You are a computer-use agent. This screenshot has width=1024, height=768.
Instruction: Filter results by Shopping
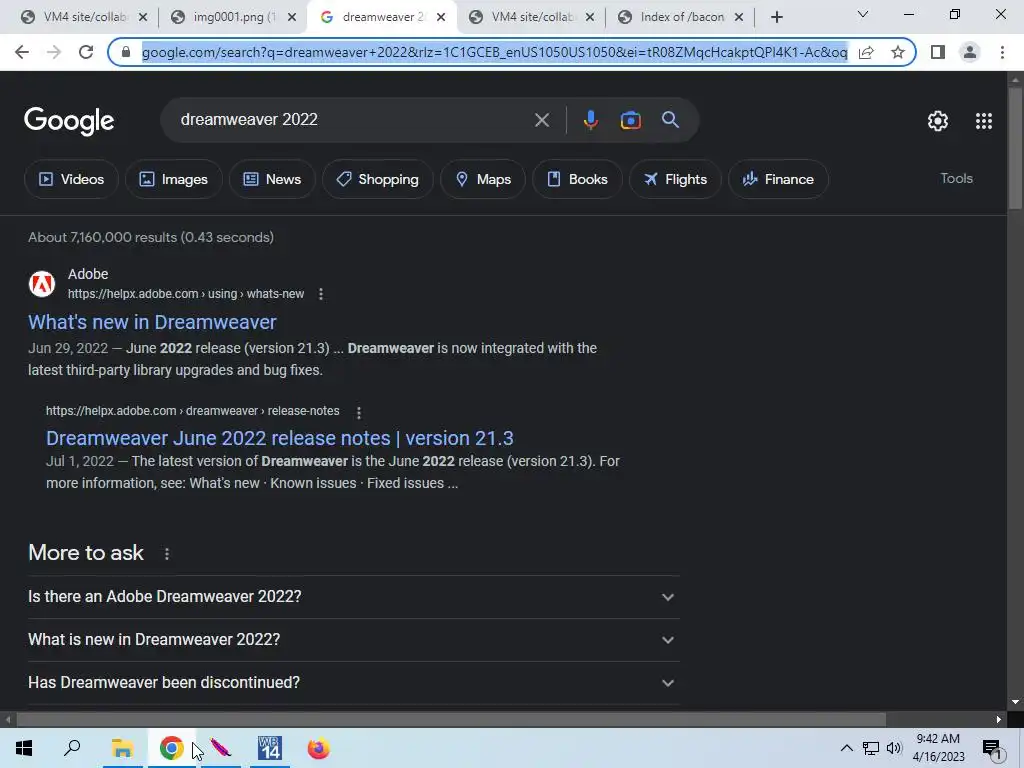(x=377, y=179)
